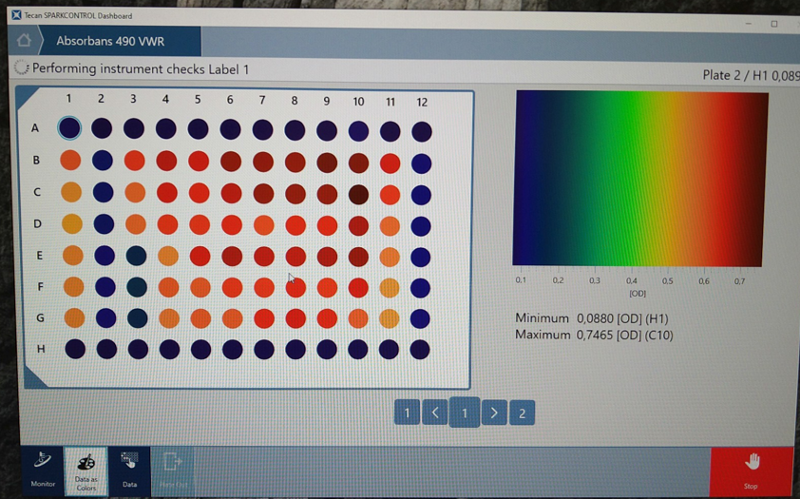The image size is (800, 499).
Task: Go to next page arrow
Action: point(492,412)
